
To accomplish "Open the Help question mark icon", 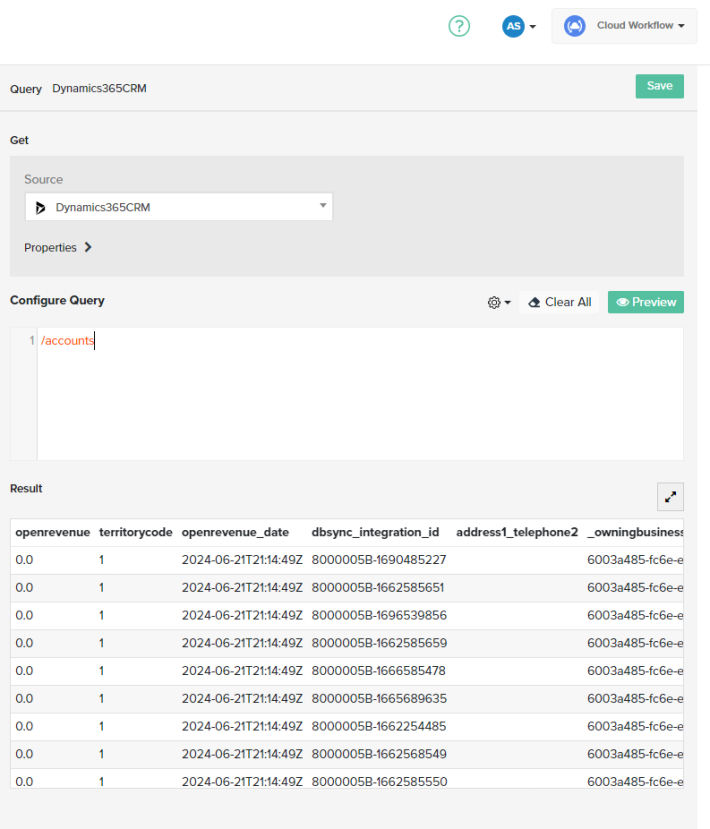I will click(x=459, y=26).
